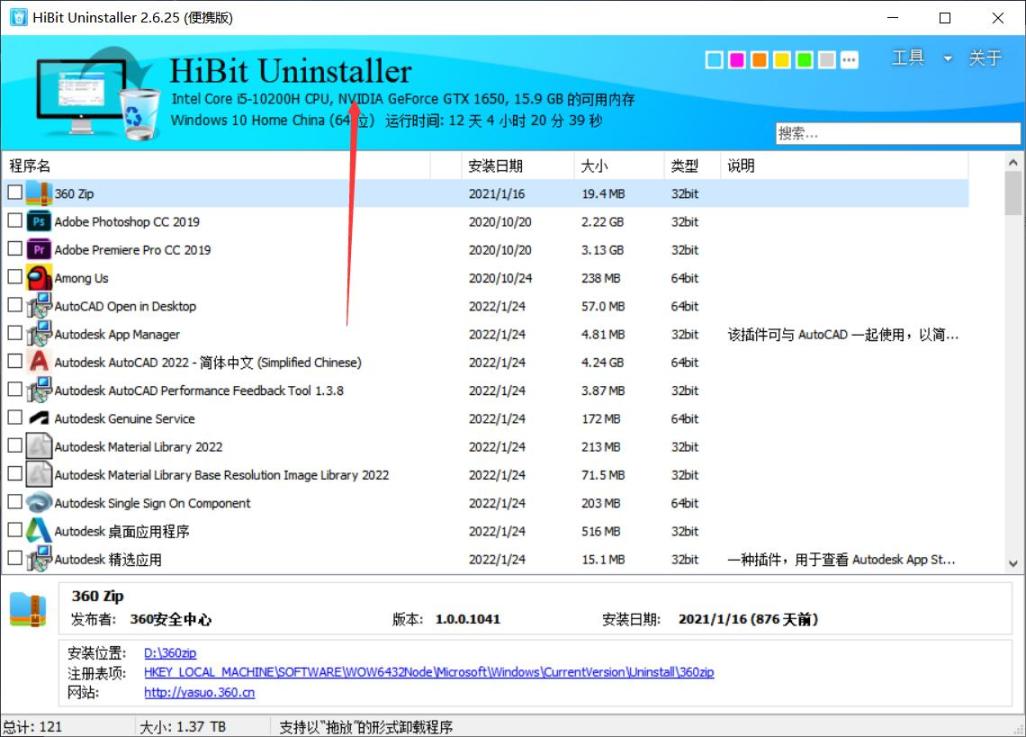
Task: Check the Adobe Photoshop CC 2019 checkbox
Action: tap(14, 220)
